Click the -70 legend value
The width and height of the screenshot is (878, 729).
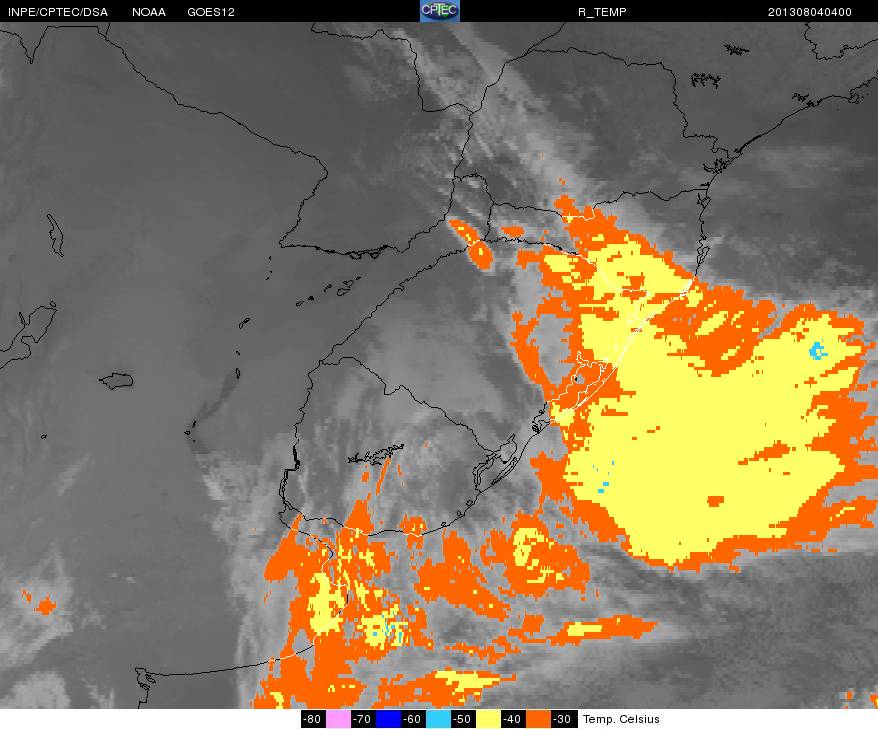click(x=363, y=719)
